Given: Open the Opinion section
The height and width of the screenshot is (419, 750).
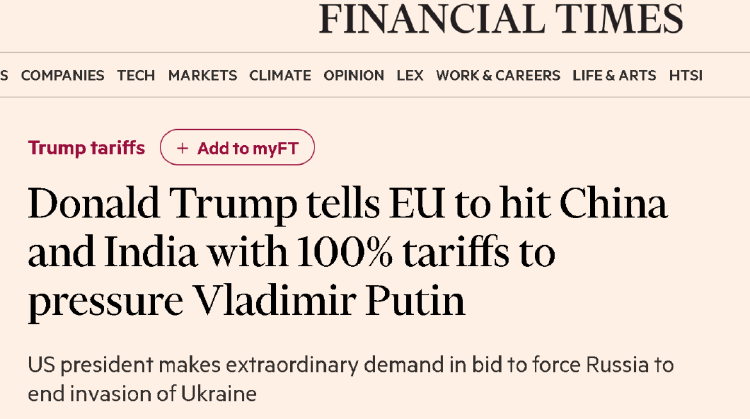Looking at the screenshot, I should coord(353,75).
